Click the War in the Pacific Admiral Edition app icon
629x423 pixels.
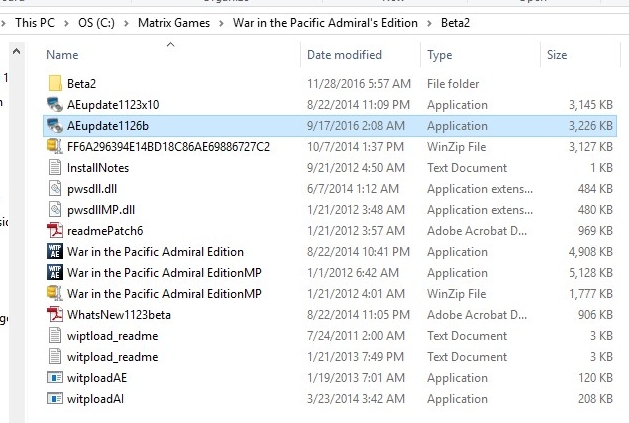55,252
